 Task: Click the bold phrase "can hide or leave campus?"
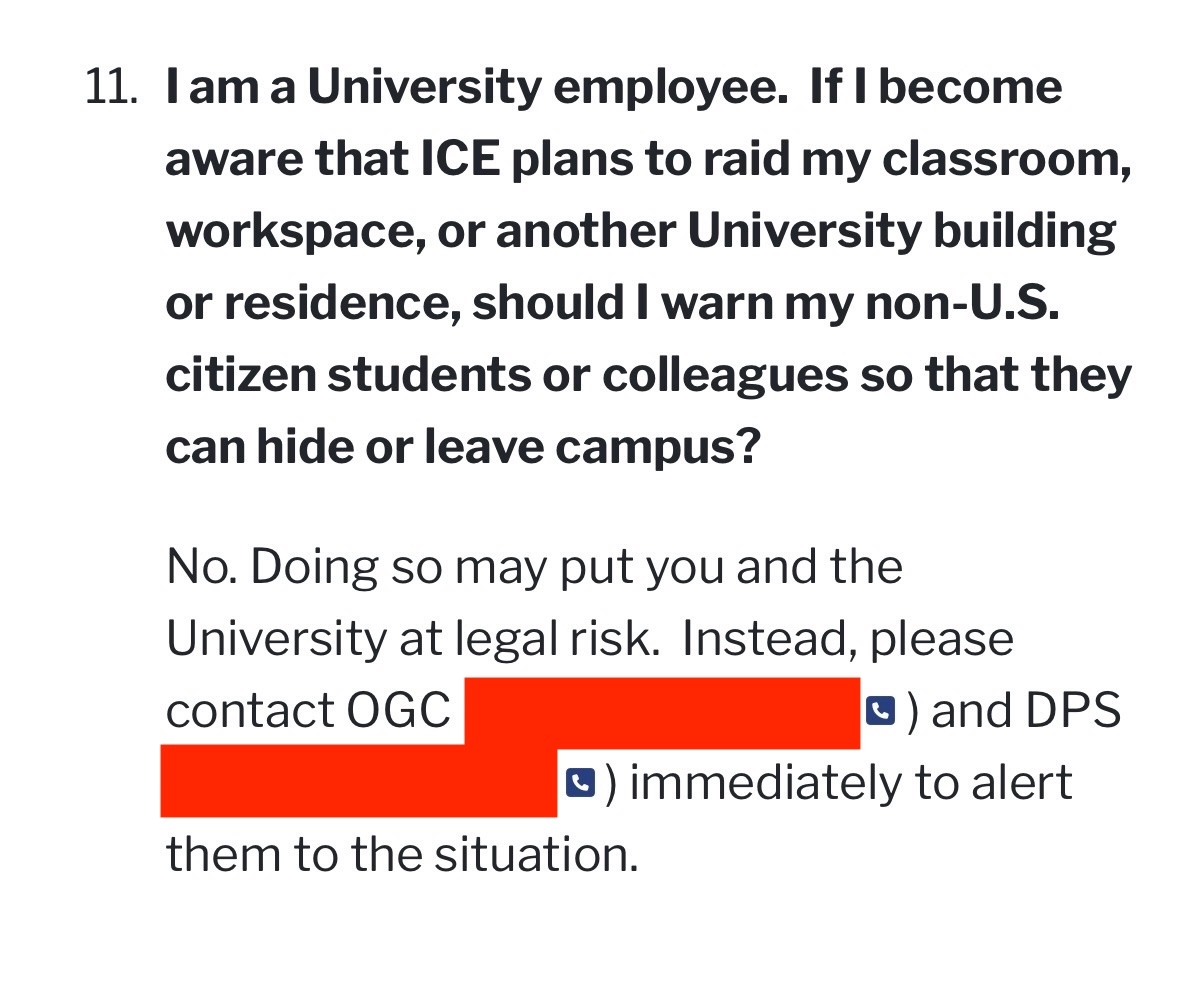point(459,447)
